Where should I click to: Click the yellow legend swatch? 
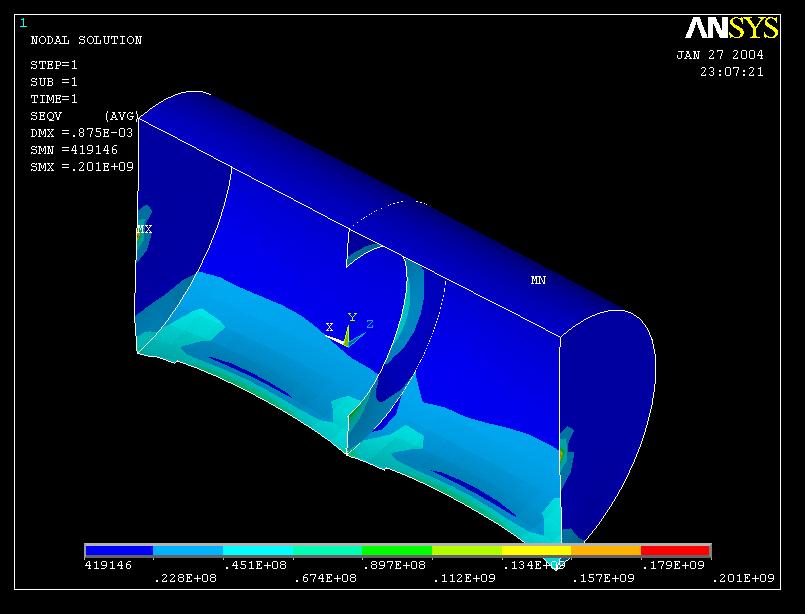coord(536,551)
